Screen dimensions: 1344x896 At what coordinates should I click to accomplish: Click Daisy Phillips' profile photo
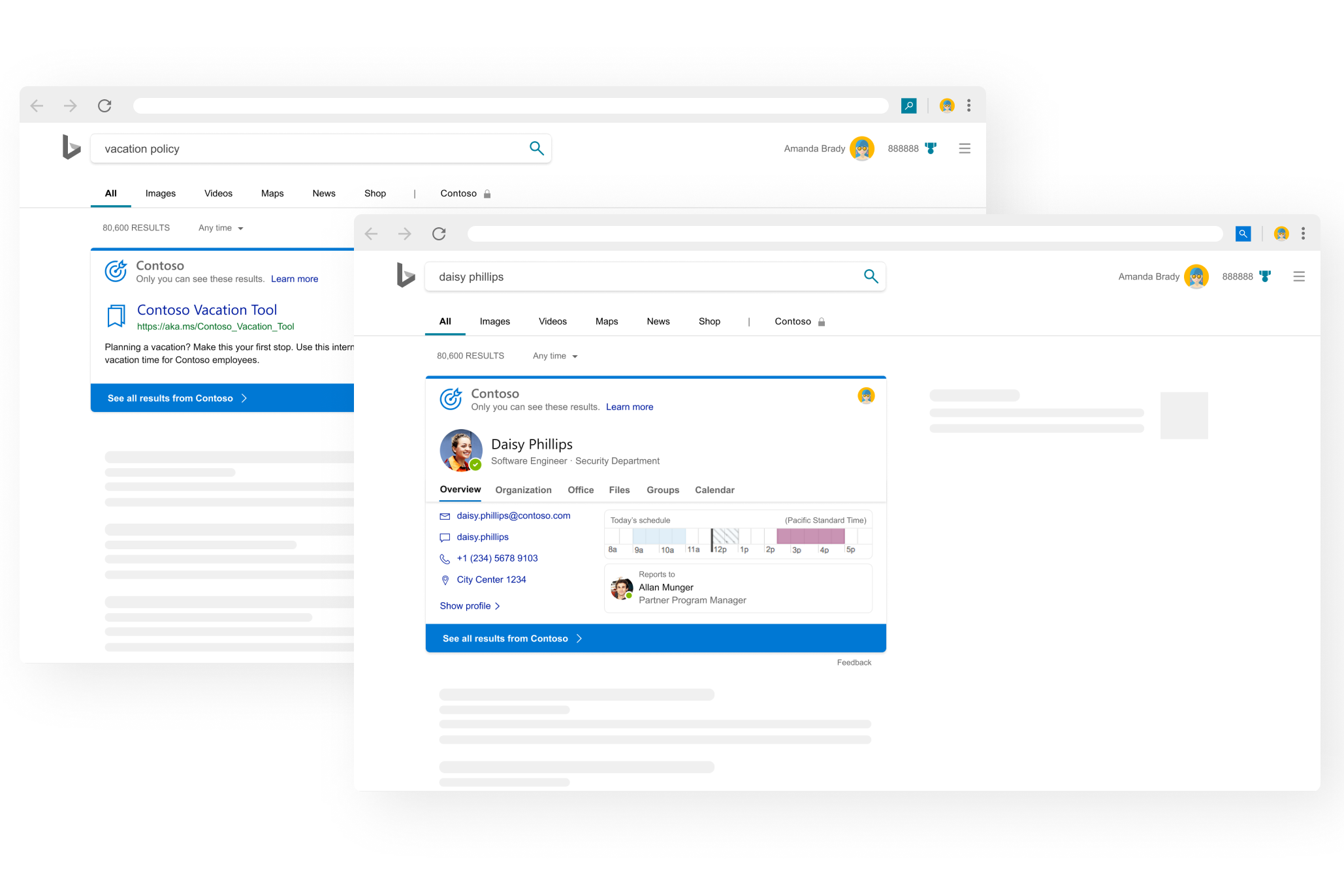461,450
